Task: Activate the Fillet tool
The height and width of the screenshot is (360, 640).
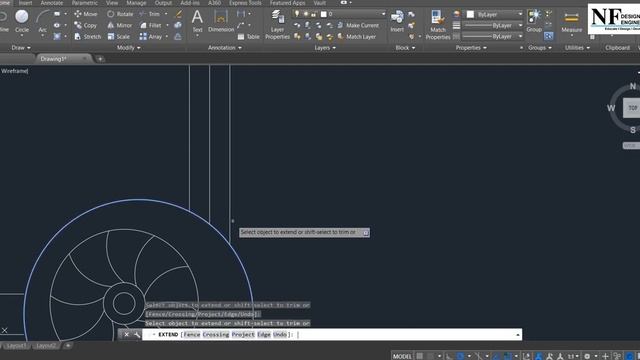Action: pyautogui.click(x=151, y=25)
